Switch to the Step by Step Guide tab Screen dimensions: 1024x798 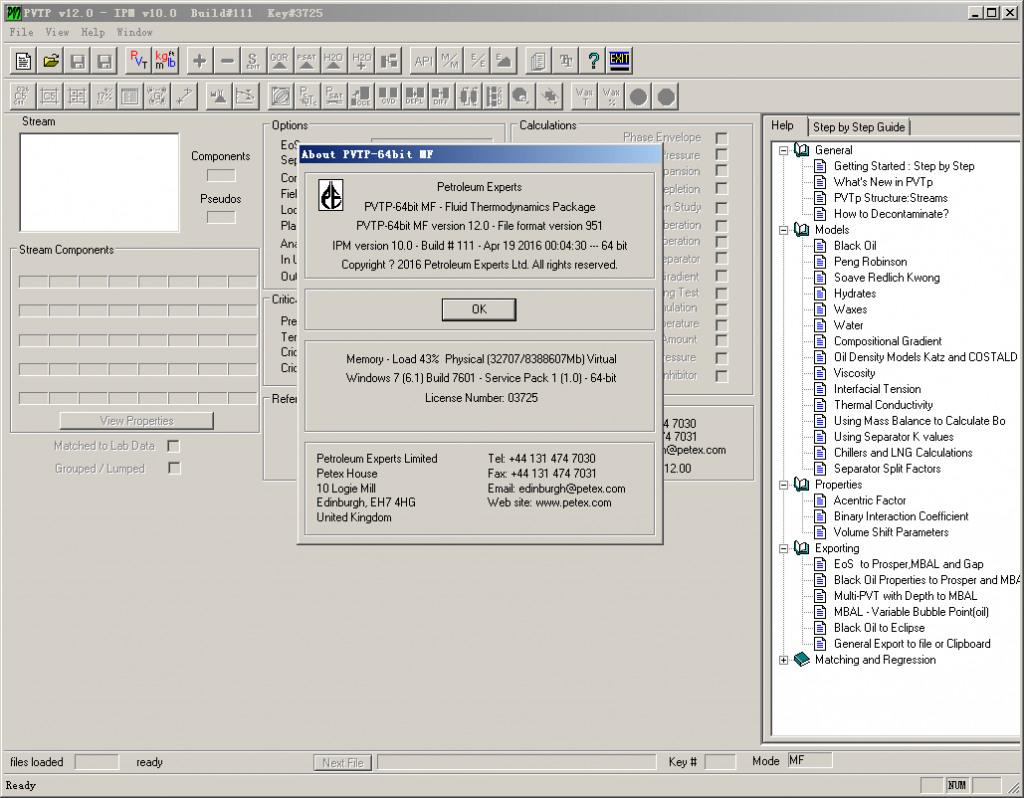click(859, 127)
